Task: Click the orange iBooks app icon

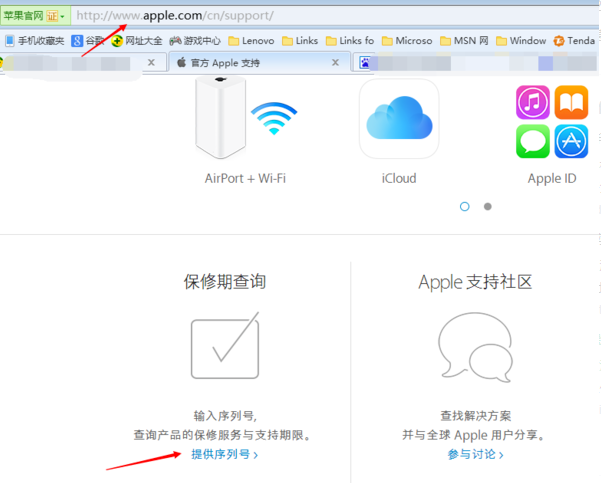Action: (571, 103)
